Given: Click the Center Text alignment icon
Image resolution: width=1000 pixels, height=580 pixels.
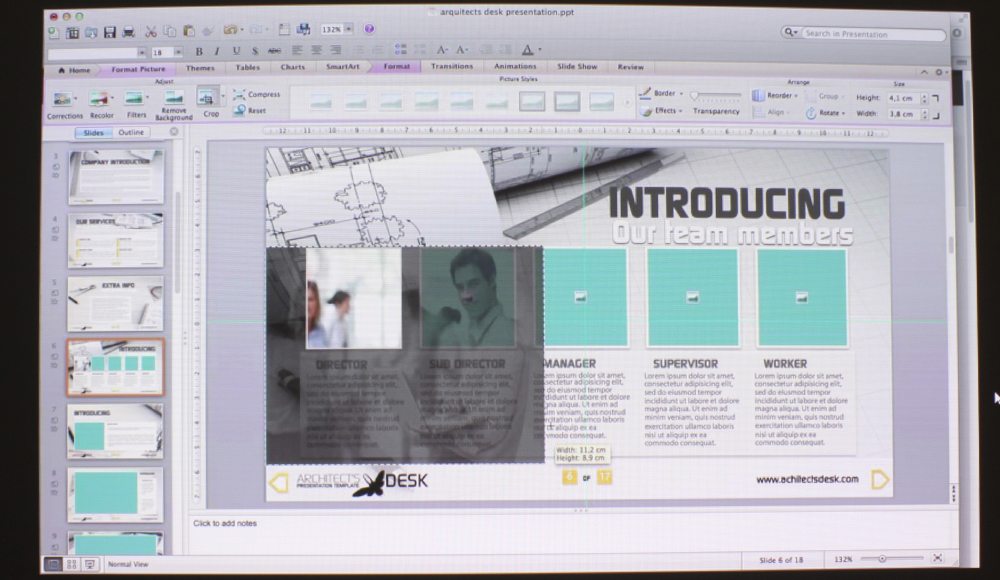Looking at the screenshot, I should [x=316, y=50].
